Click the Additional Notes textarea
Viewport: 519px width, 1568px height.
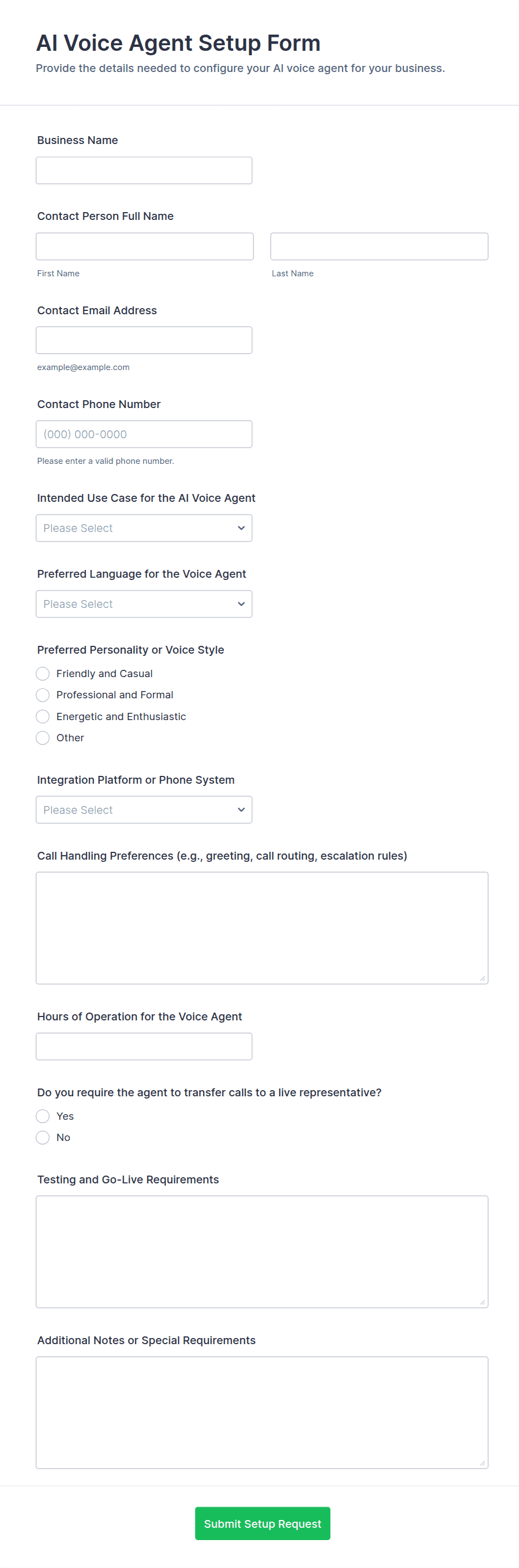click(x=262, y=1412)
